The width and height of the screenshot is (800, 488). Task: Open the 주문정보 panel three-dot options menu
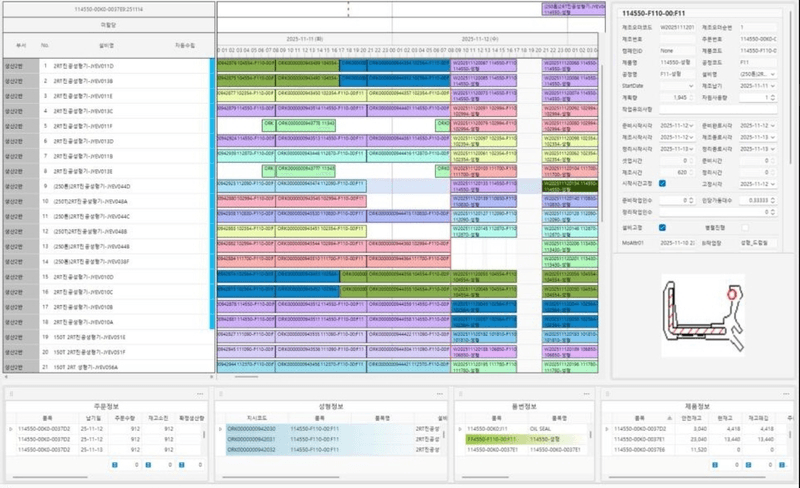click(200, 394)
